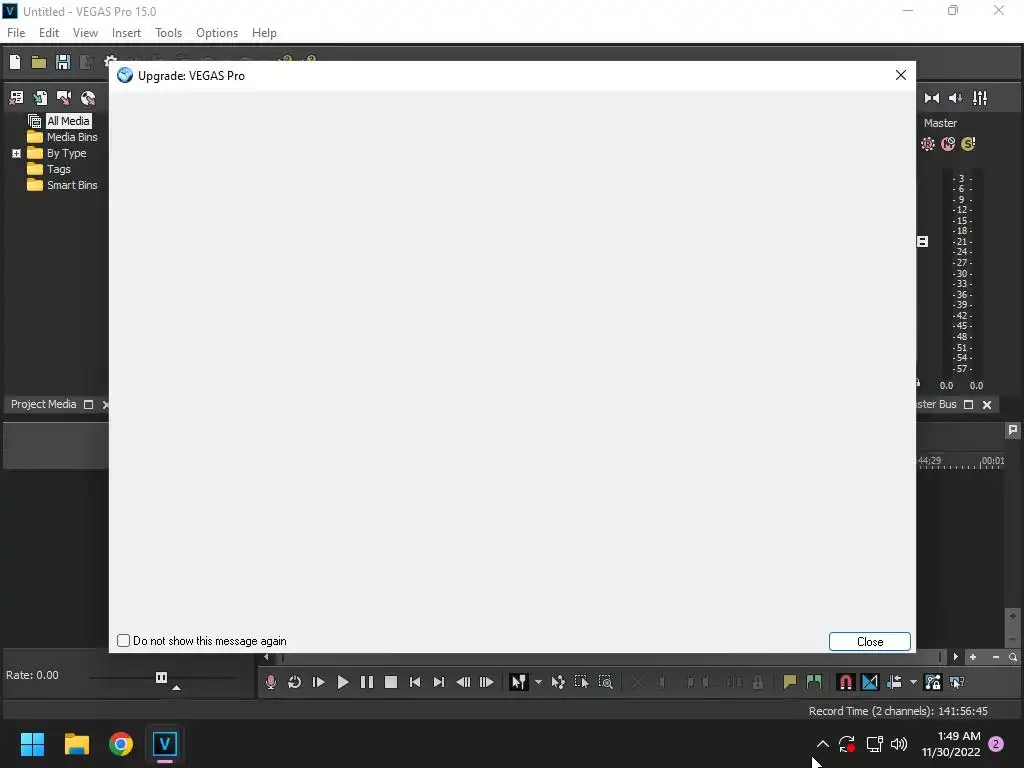This screenshot has width=1024, height=768.
Task: Select the Tags folder
Action: pos(59,169)
